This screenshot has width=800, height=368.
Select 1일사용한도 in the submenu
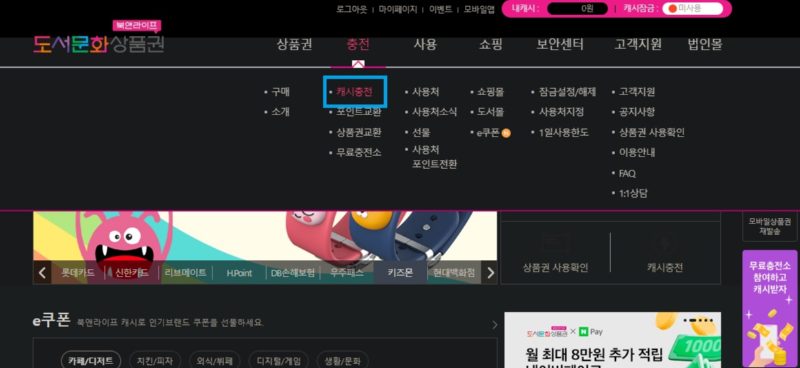tap(564, 132)
